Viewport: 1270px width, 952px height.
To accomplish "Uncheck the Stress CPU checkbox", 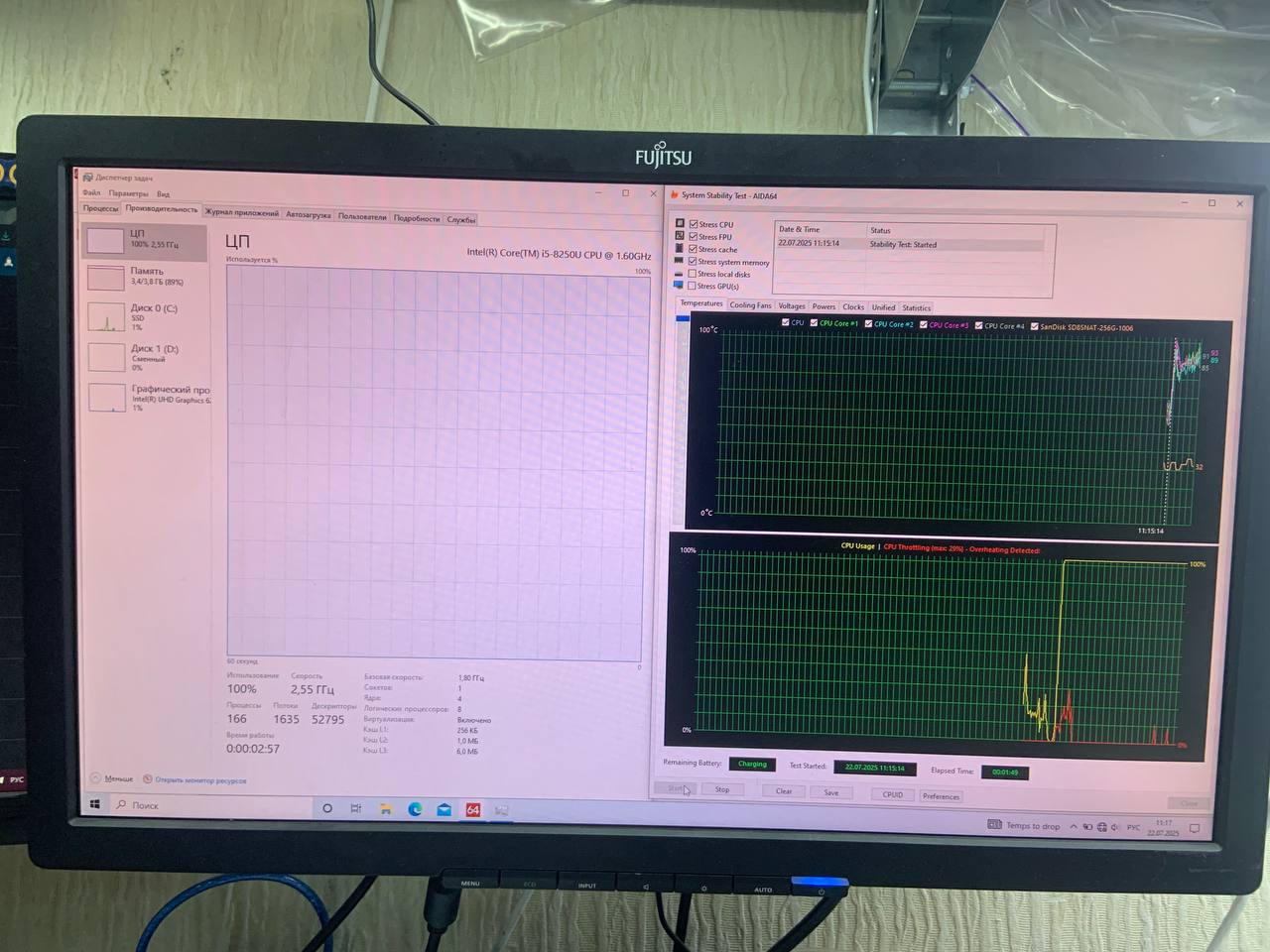I will point(694,224).
